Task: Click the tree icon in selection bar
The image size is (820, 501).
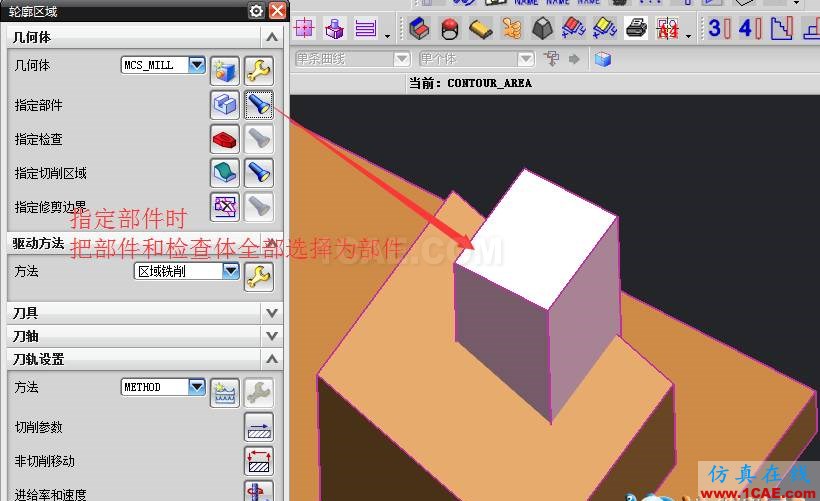Action: (x=551, y=59)
